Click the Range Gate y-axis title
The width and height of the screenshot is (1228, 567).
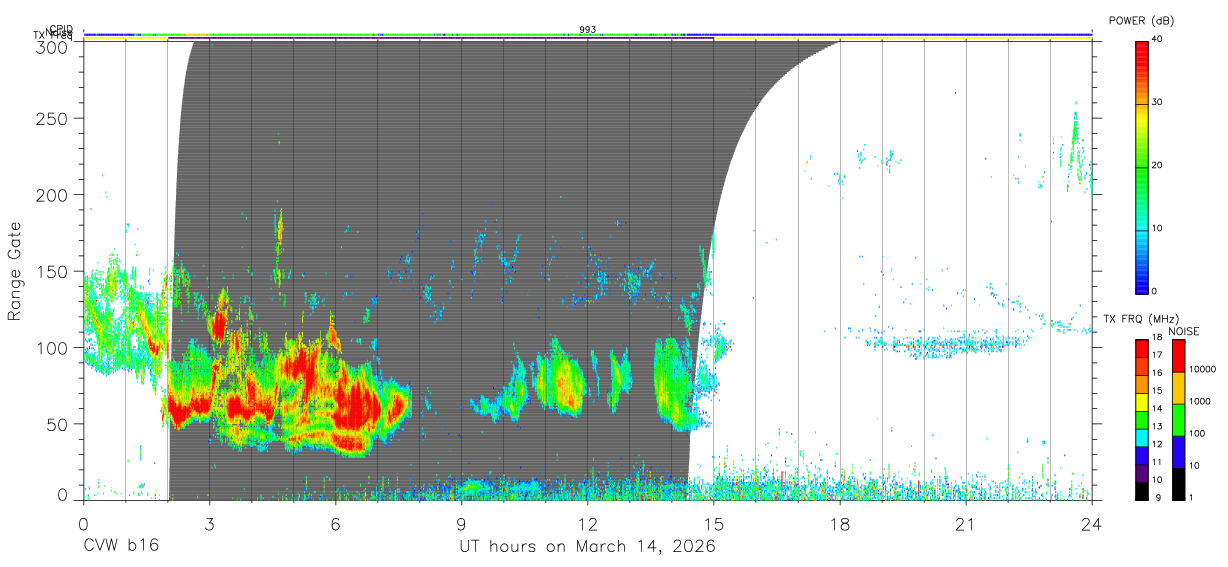(x=16, y=271)
